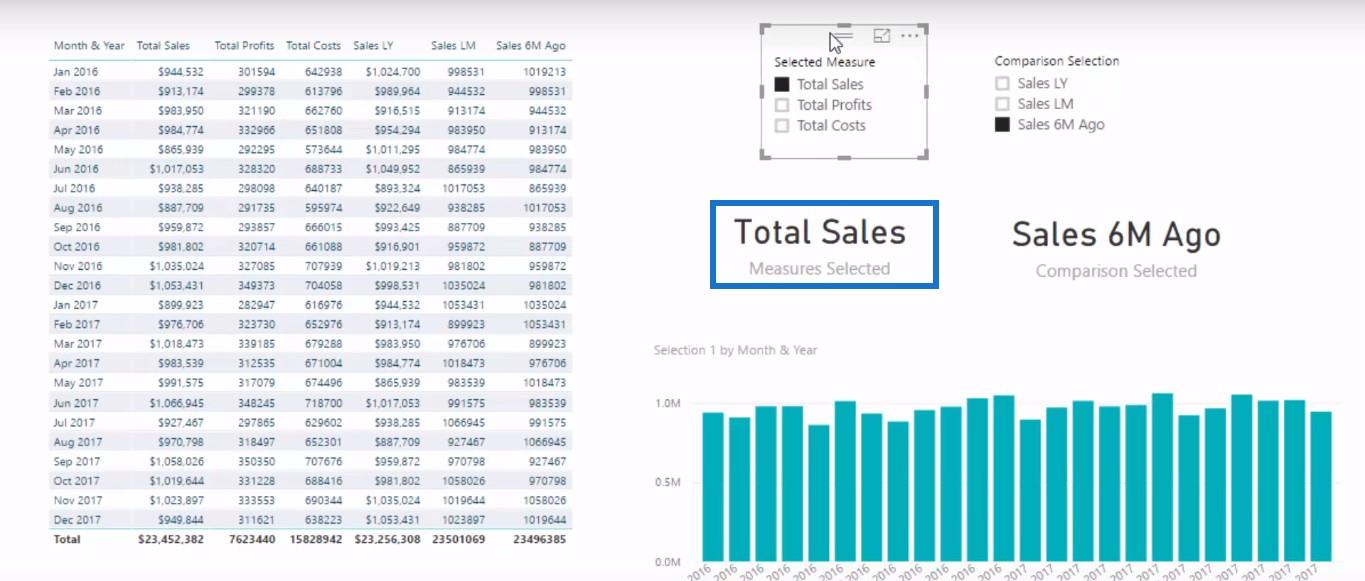Click the Comparison Selection slicer title
Image resolution: width=1365 pixels, height=581 pixels.
point(1057,61)
